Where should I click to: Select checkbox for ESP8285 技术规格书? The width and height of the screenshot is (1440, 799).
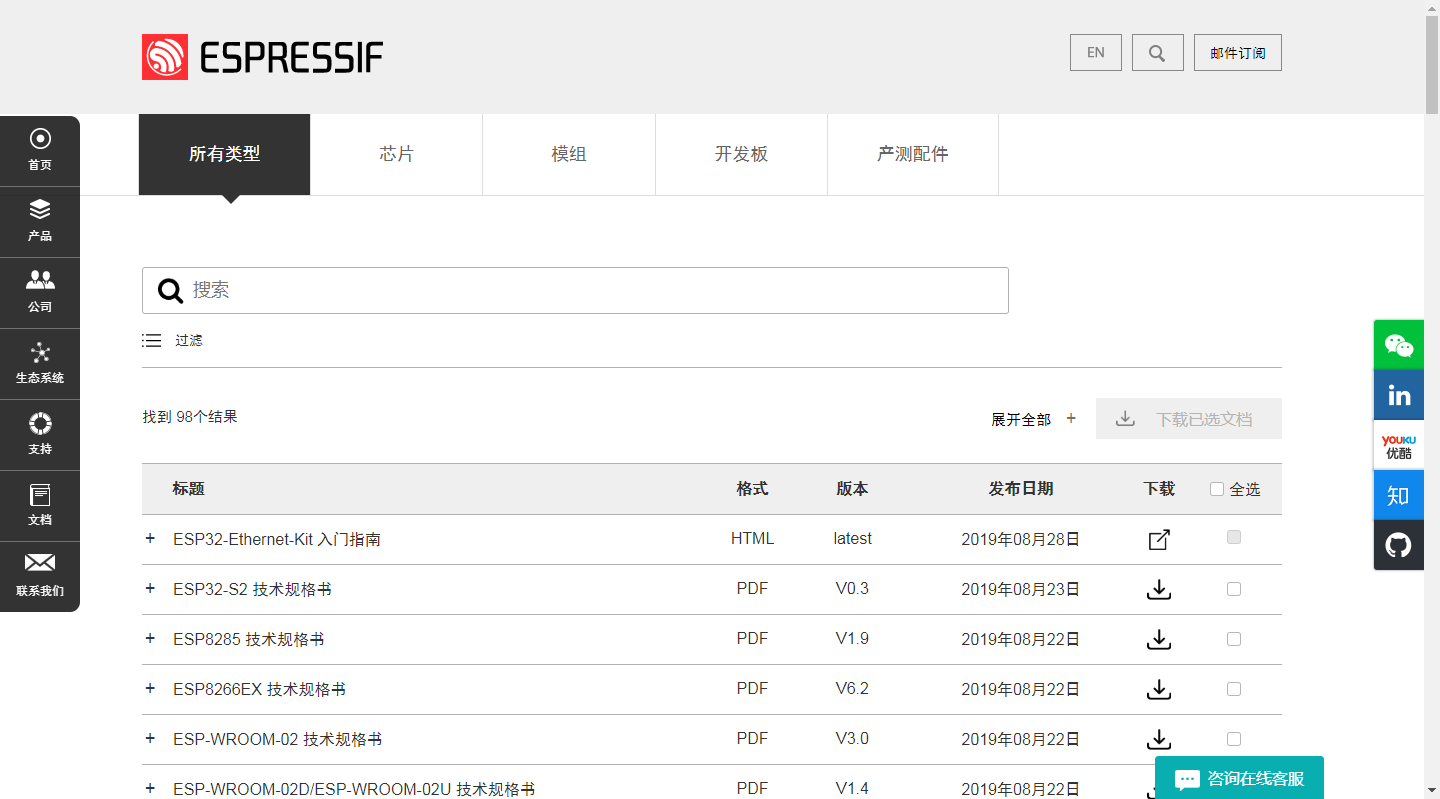1234,639
